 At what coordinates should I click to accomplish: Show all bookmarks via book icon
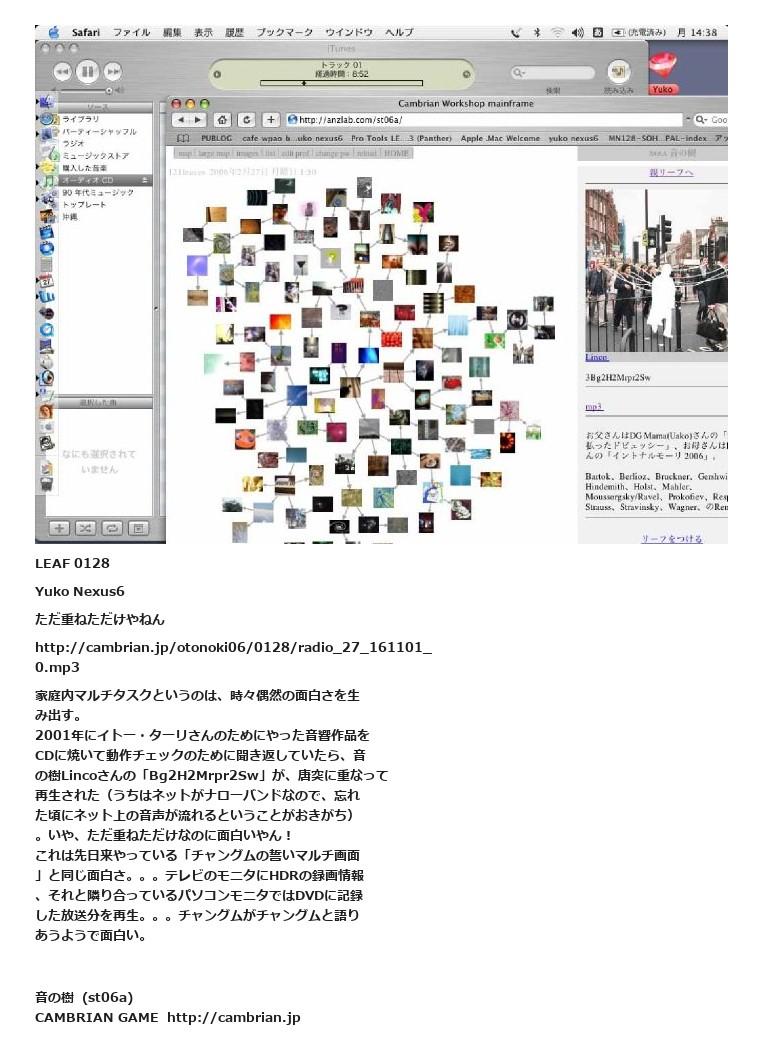click(x=183, y=138)
